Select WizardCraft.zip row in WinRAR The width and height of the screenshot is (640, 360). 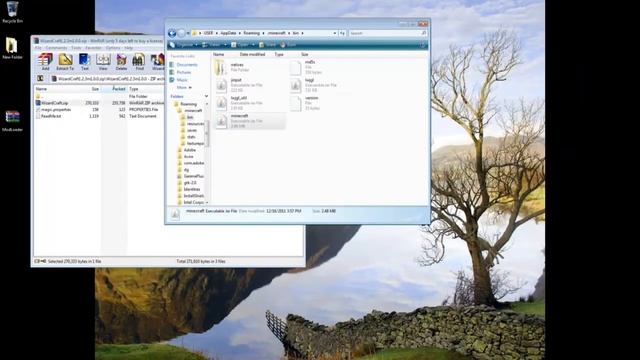pyautogui.click(x=99, y=103)
